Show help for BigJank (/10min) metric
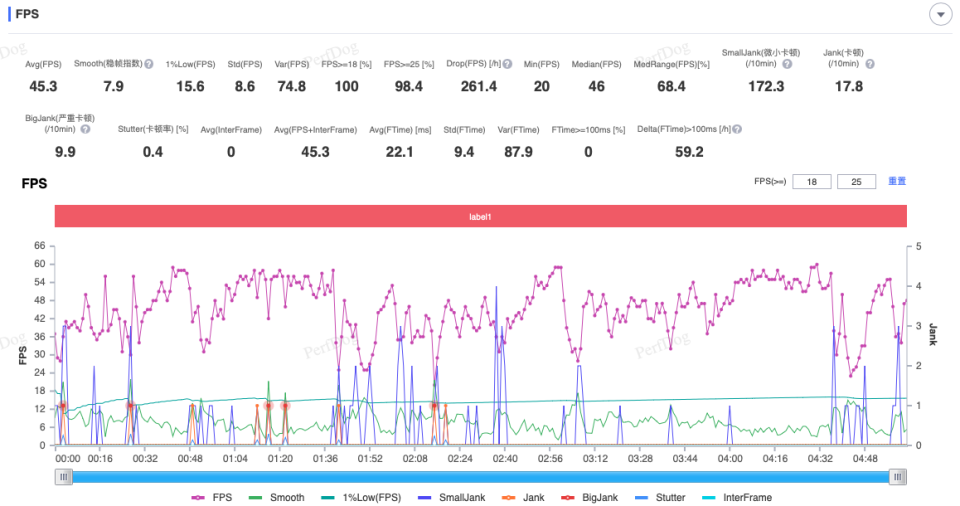This screenshot has height=506, width=960. (x=85, y=129)
